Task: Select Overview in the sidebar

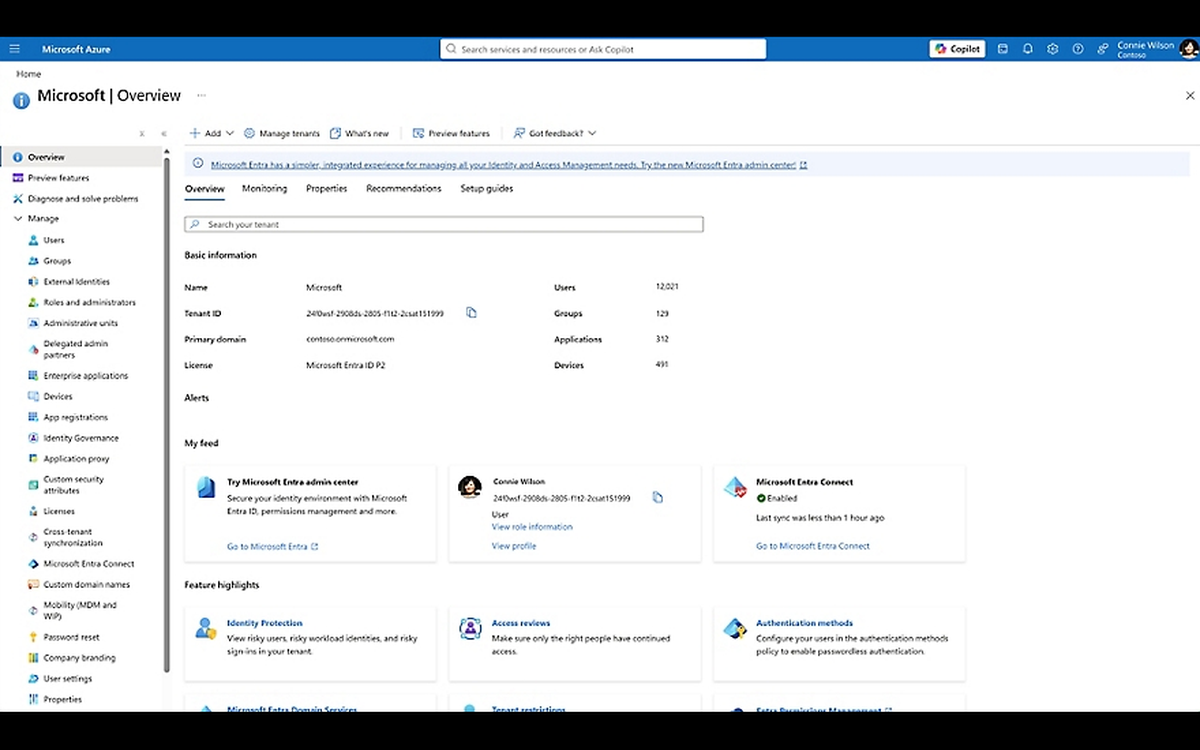Action: click(82, 157)
